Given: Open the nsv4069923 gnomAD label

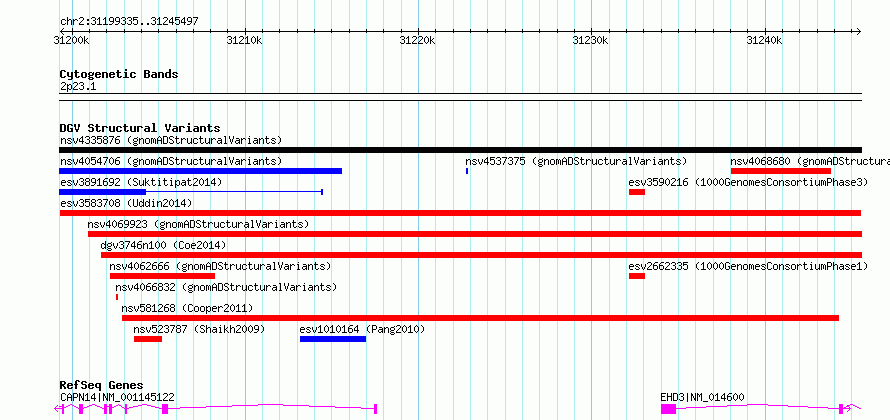Looking at the screenshot, I should [x=198, y=224].
